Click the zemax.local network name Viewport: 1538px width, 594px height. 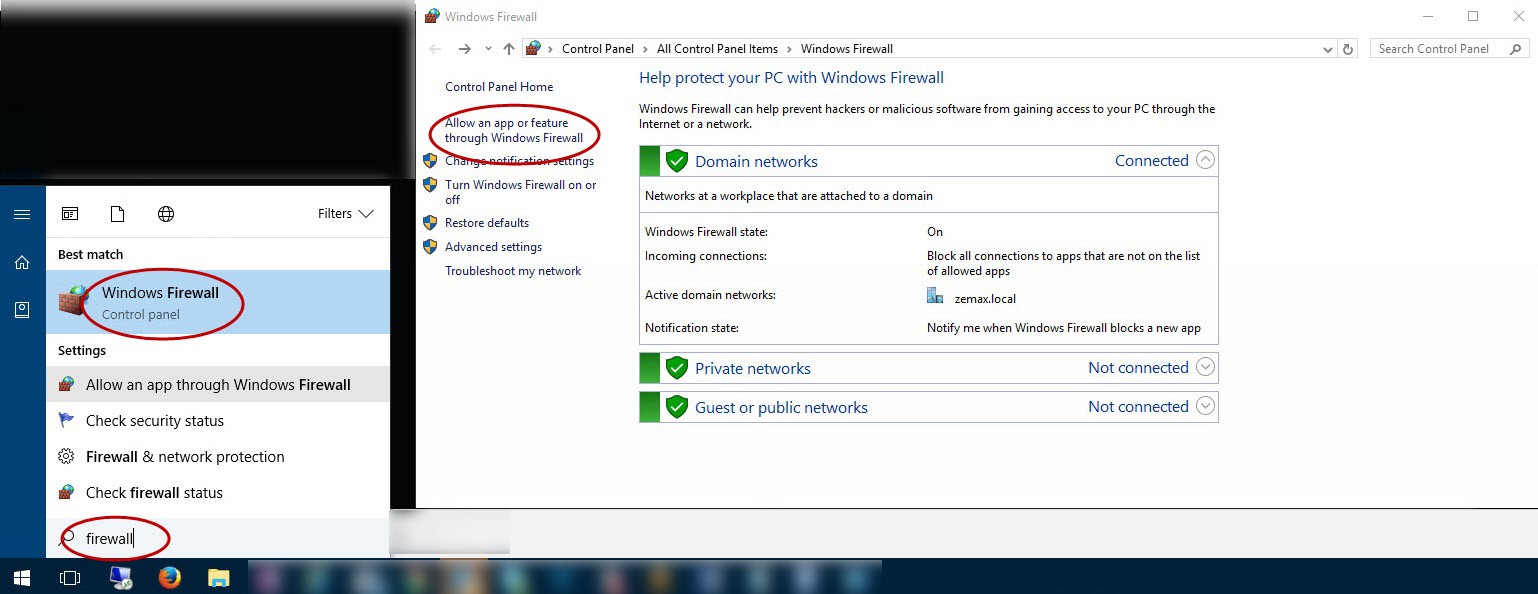[x=985, y=299]
